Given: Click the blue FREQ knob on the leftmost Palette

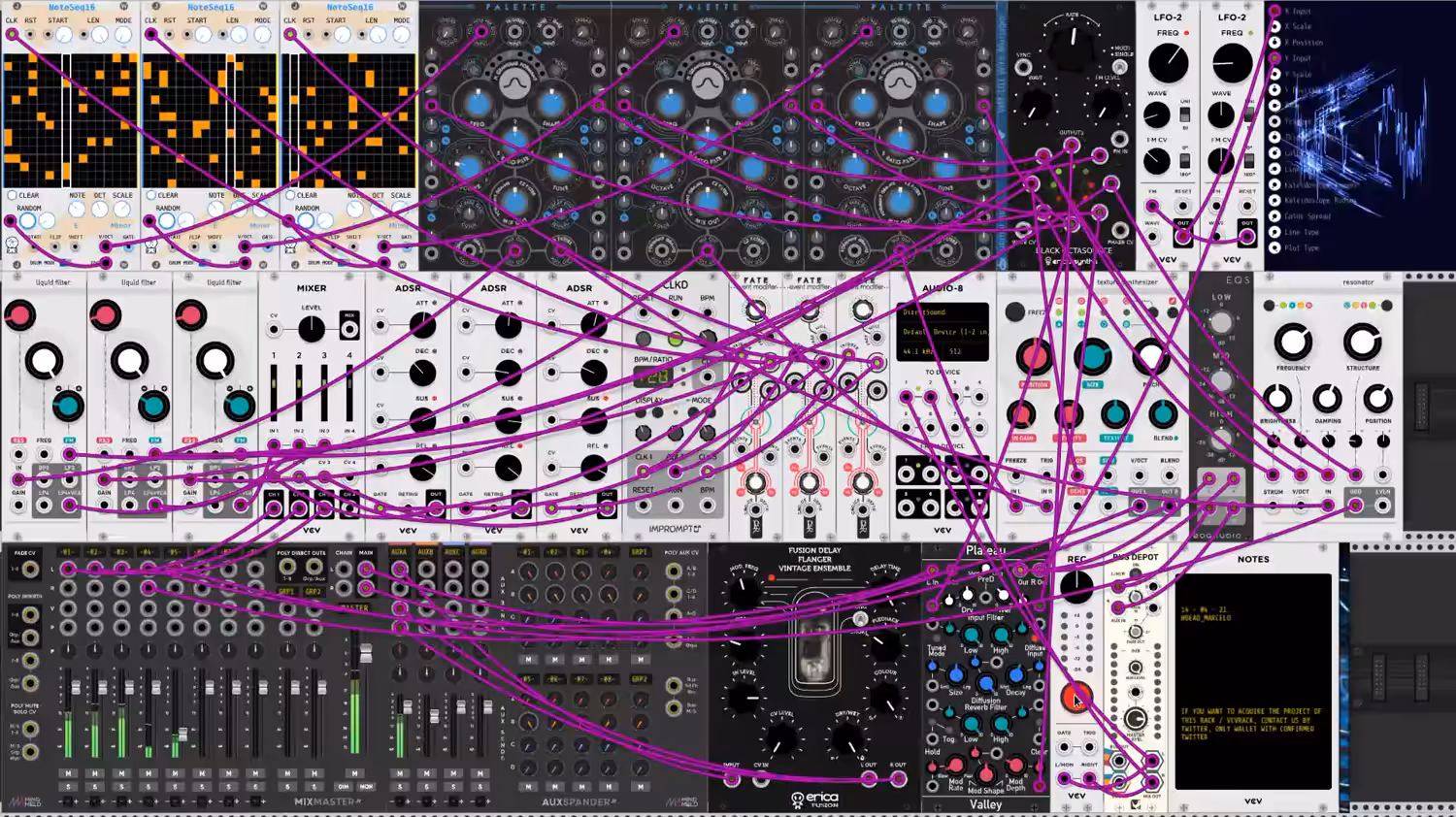Looking at the screenshot, I should [478, 105].
